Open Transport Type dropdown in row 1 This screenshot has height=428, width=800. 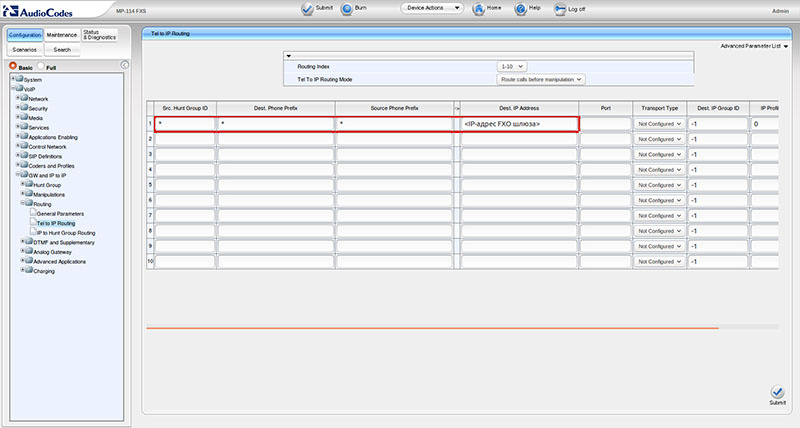659,124
